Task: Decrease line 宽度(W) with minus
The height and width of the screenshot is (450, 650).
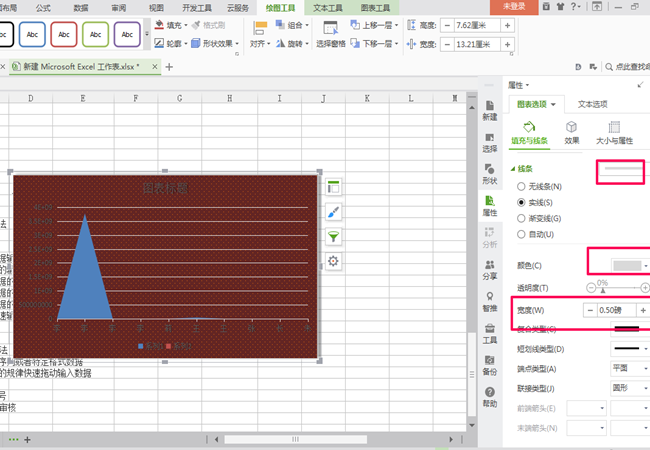Action: pos(590,310)
